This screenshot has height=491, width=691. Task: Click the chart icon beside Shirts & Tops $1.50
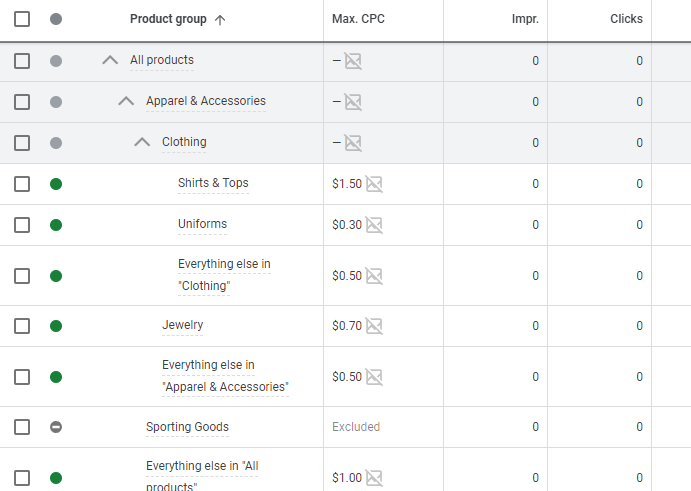[x=374, y=184]
